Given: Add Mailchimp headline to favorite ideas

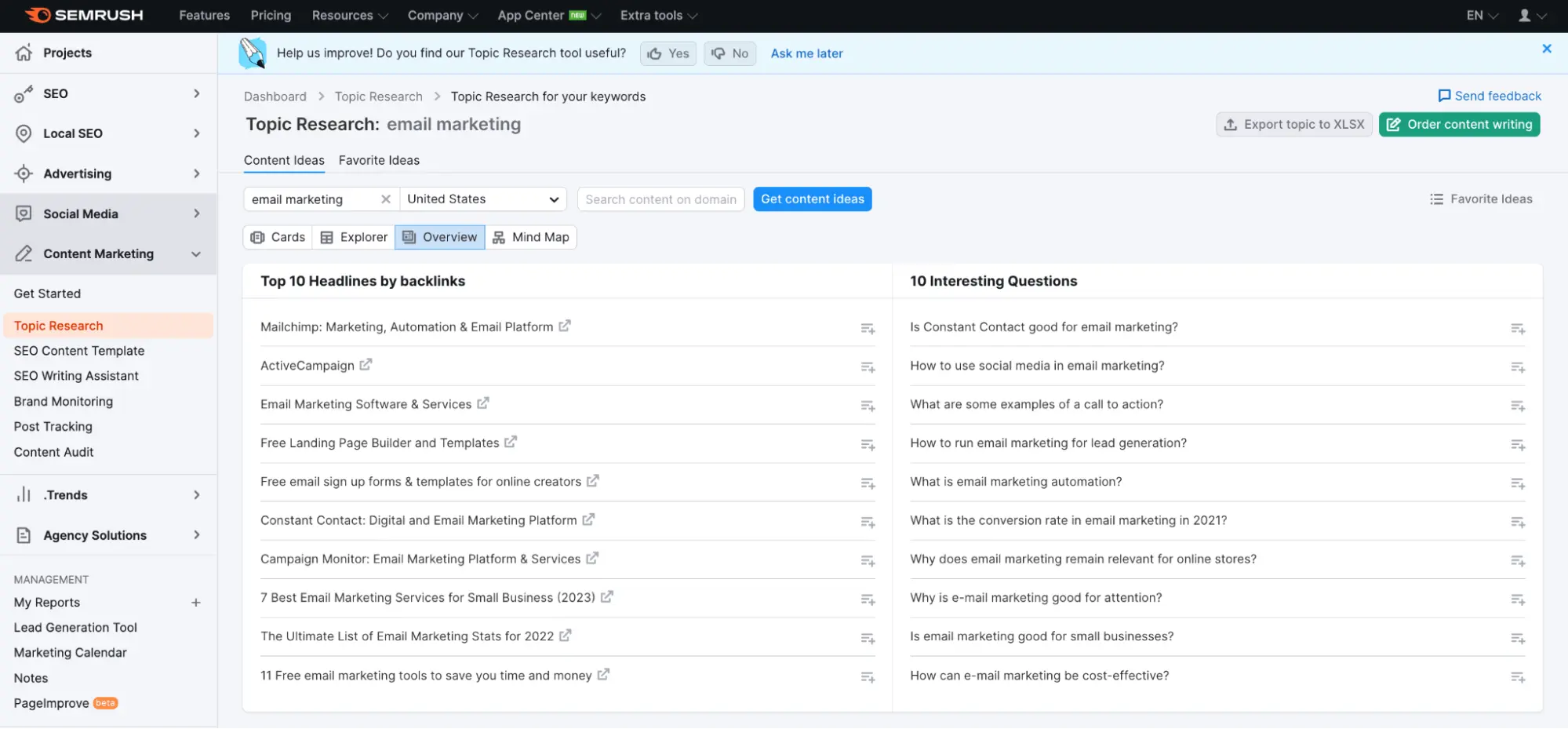Looking at the screenshot, I should pyautogui.click(x=868, y=329).
